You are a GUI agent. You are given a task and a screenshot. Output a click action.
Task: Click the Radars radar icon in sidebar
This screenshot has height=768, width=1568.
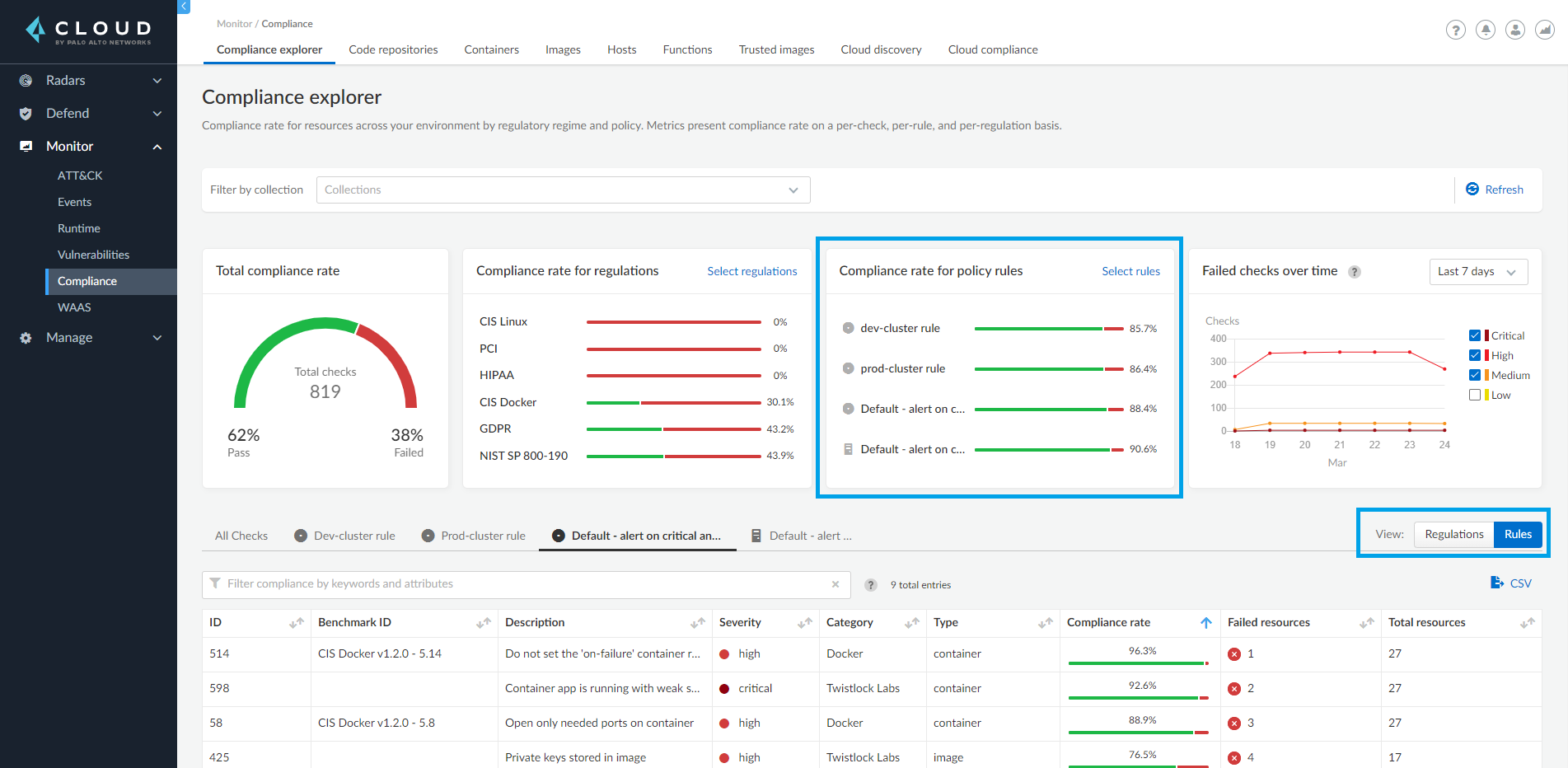click(x=26, y=81)
